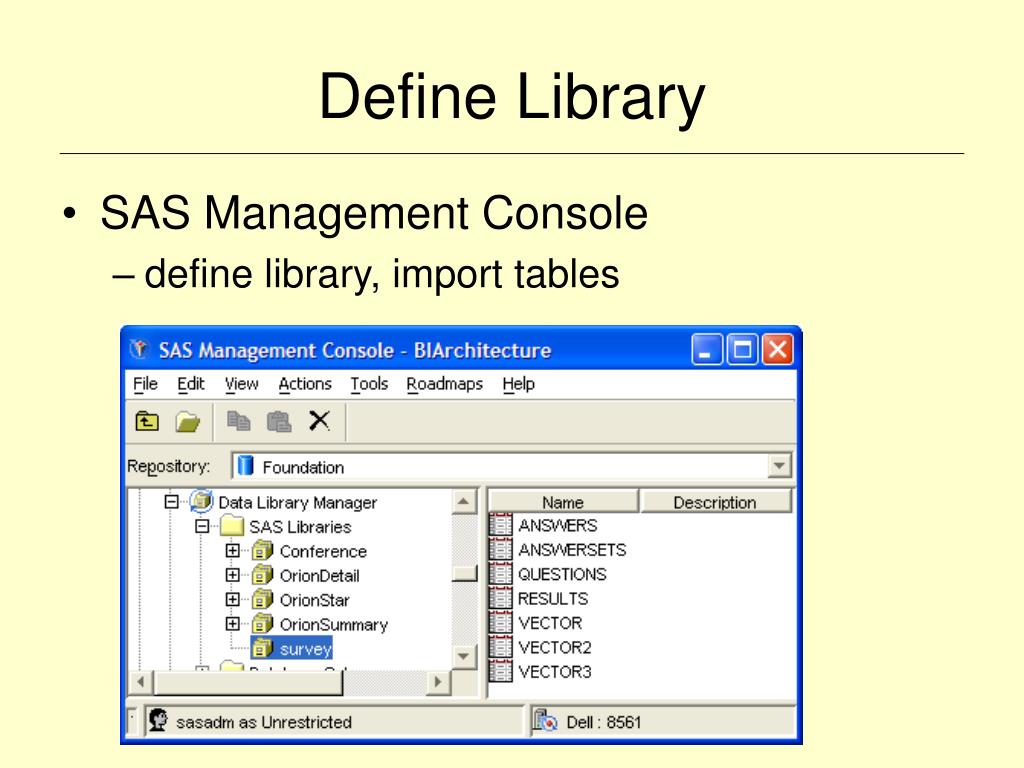This screenshot has height=768, width=1024.
Task: Collapse the Data Library Manager node
Action: 172,502
